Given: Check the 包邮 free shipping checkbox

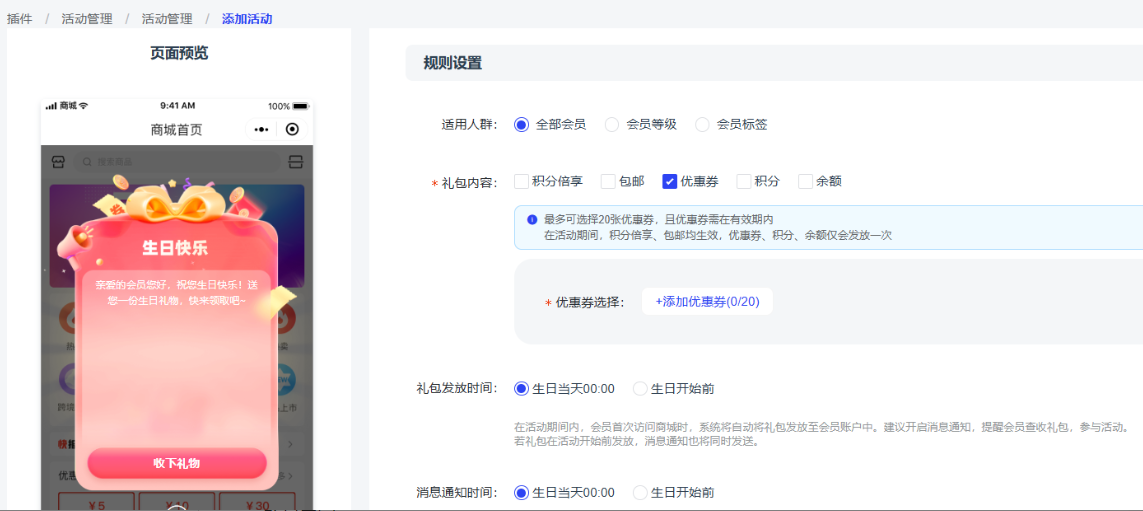Looking at the screenshot, I should [x=608, y=181].
